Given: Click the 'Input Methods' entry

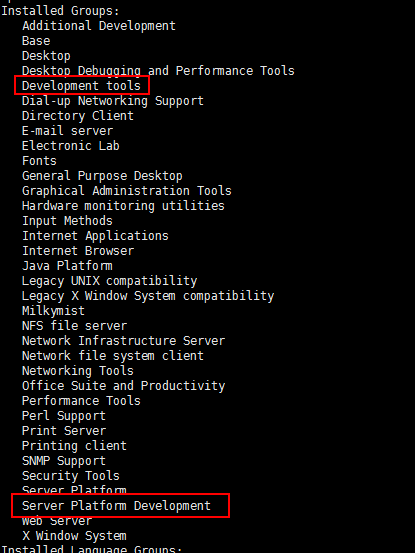Looking at the screenshot, I should coord(67,221).
